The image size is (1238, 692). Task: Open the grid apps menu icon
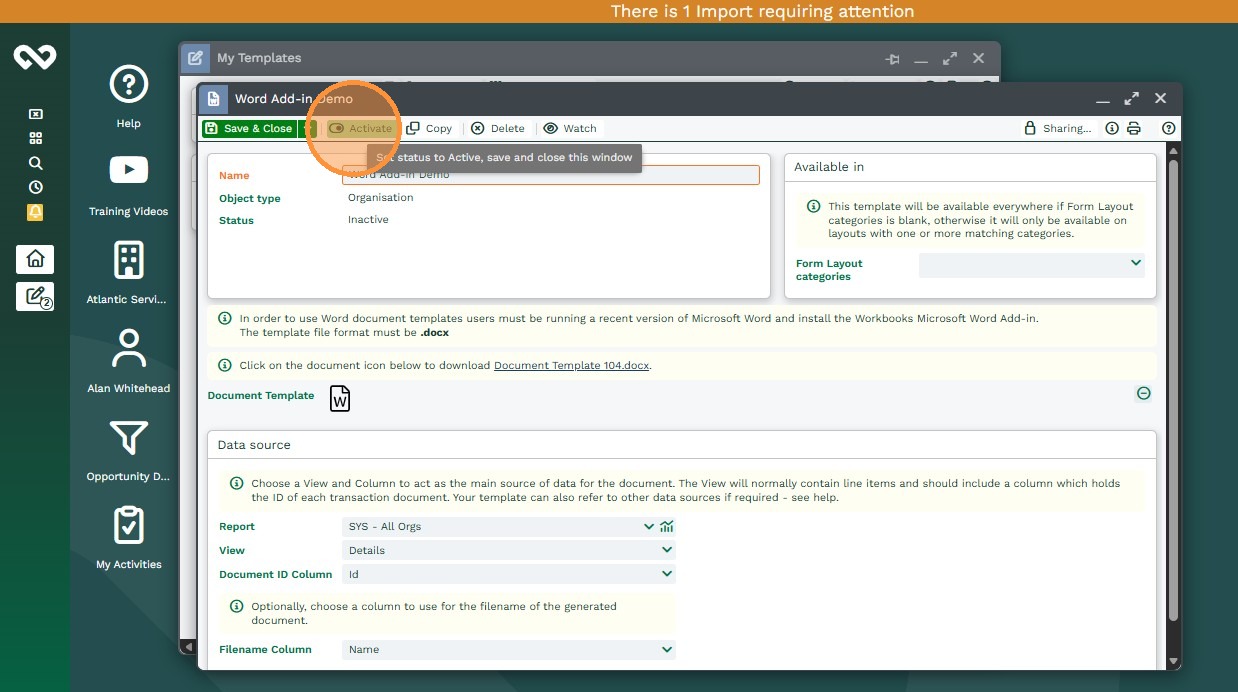(35, 138)
